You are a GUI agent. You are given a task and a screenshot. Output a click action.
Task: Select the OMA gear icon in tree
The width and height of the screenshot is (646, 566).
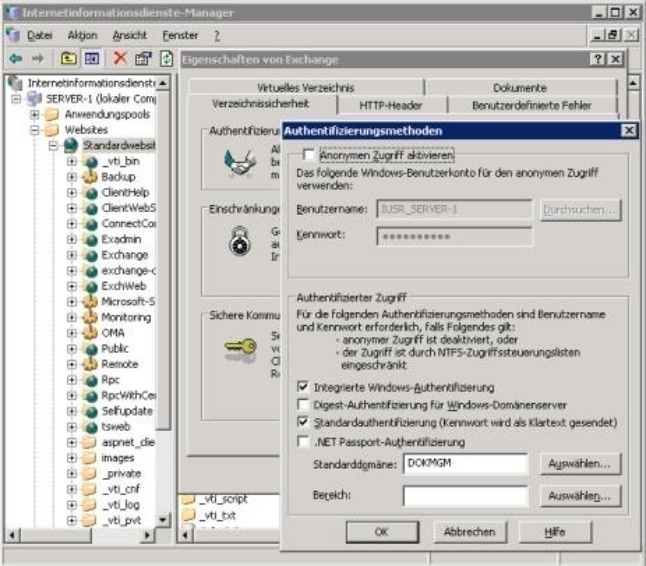tap(90, 333)
